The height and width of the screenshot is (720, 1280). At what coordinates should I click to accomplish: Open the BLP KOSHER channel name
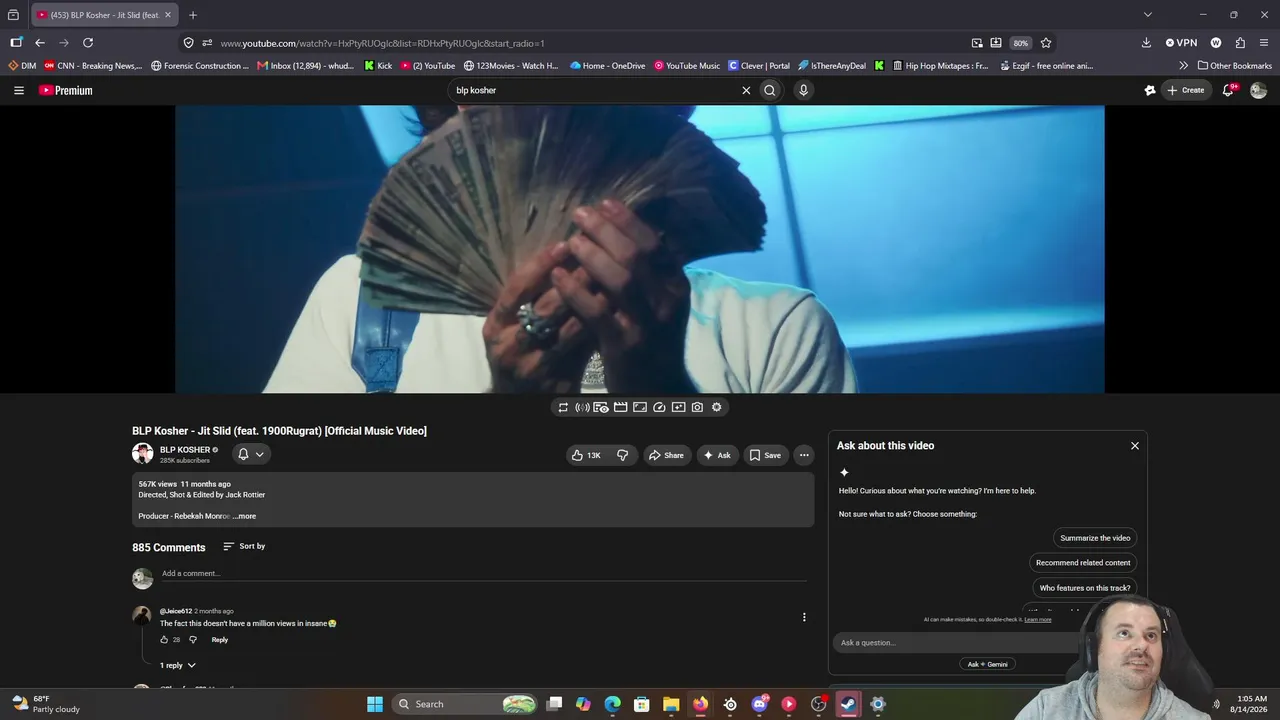(x=185, y=450)
